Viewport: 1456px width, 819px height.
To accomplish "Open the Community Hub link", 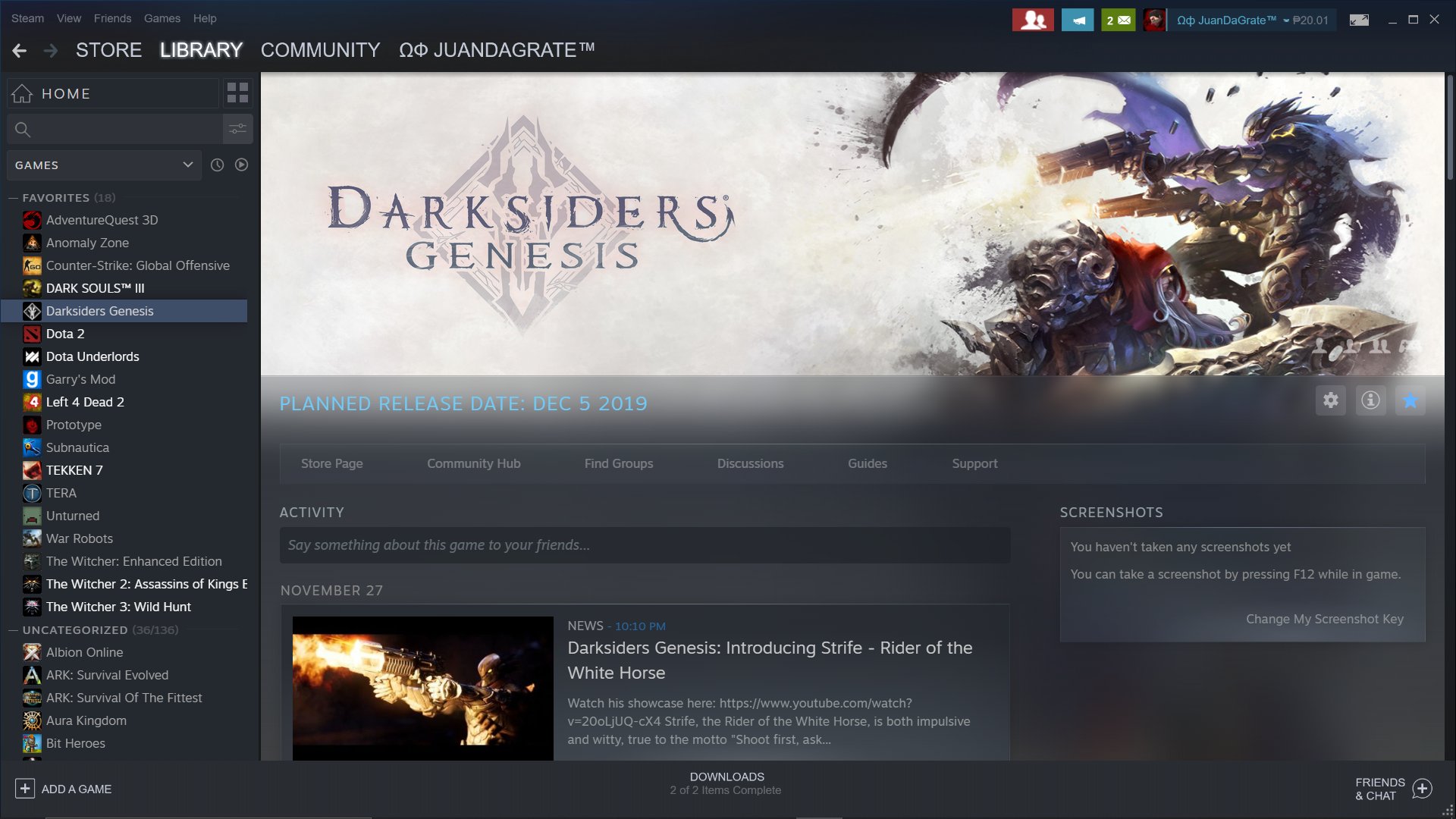I will 473,463.
